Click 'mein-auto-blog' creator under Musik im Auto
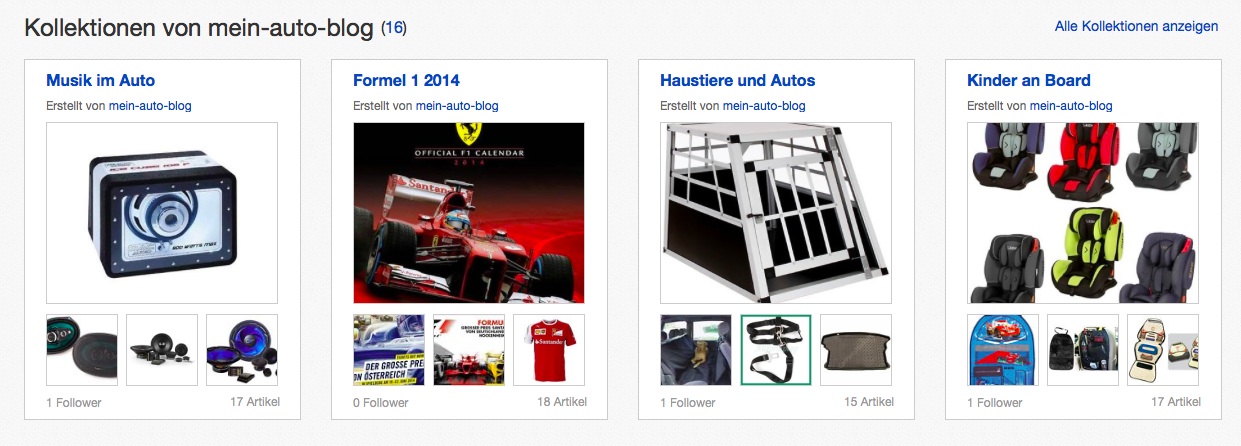 (150, 106)
